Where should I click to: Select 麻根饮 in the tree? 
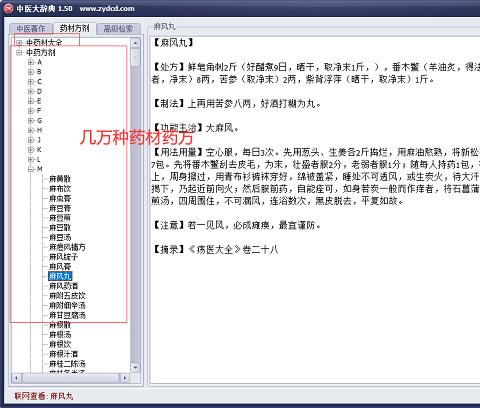pyautogui.click(x=60, y=344)
